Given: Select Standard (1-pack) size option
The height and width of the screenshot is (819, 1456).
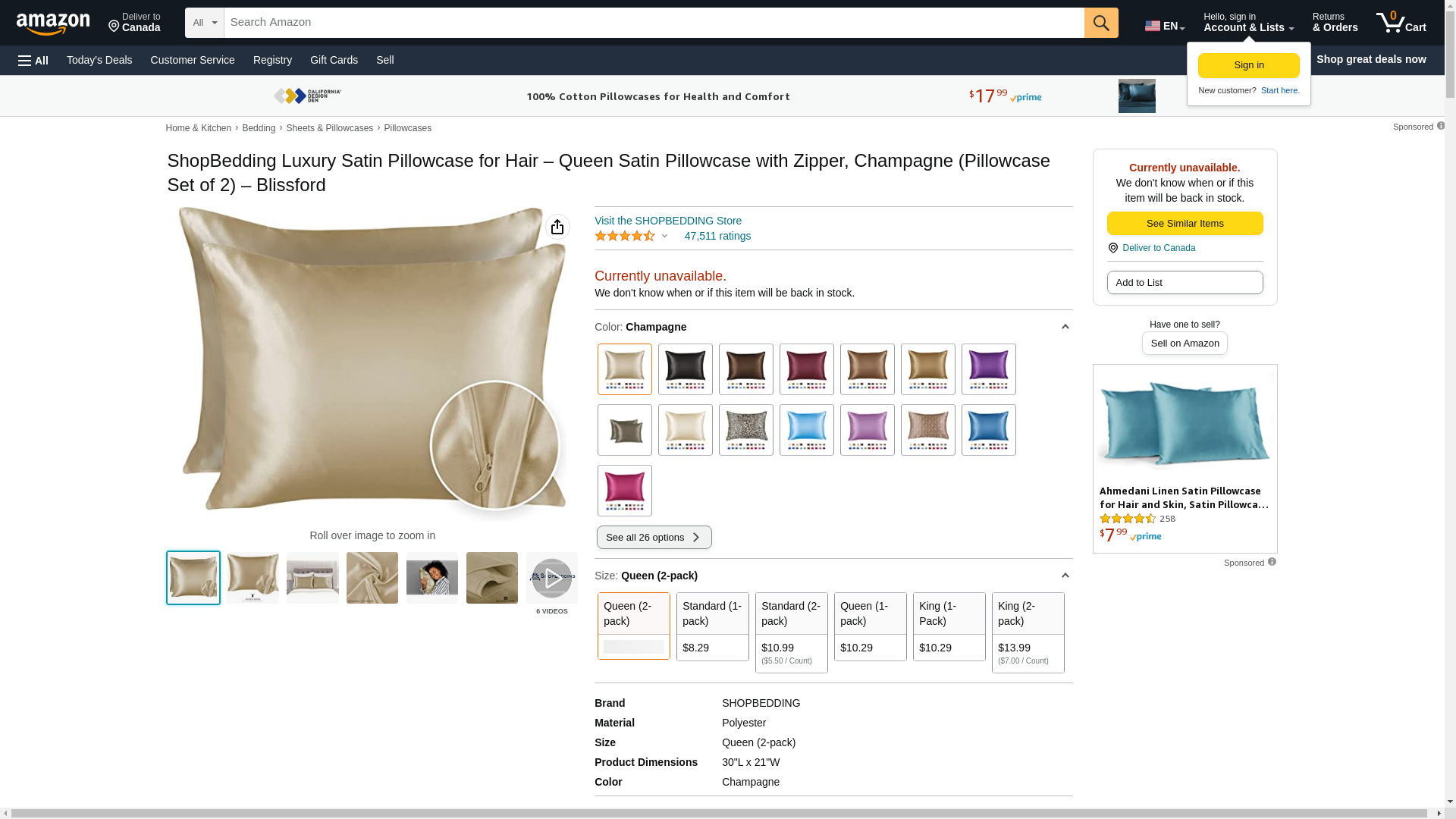Looking at the screenshot, I should tap(713, 626).
